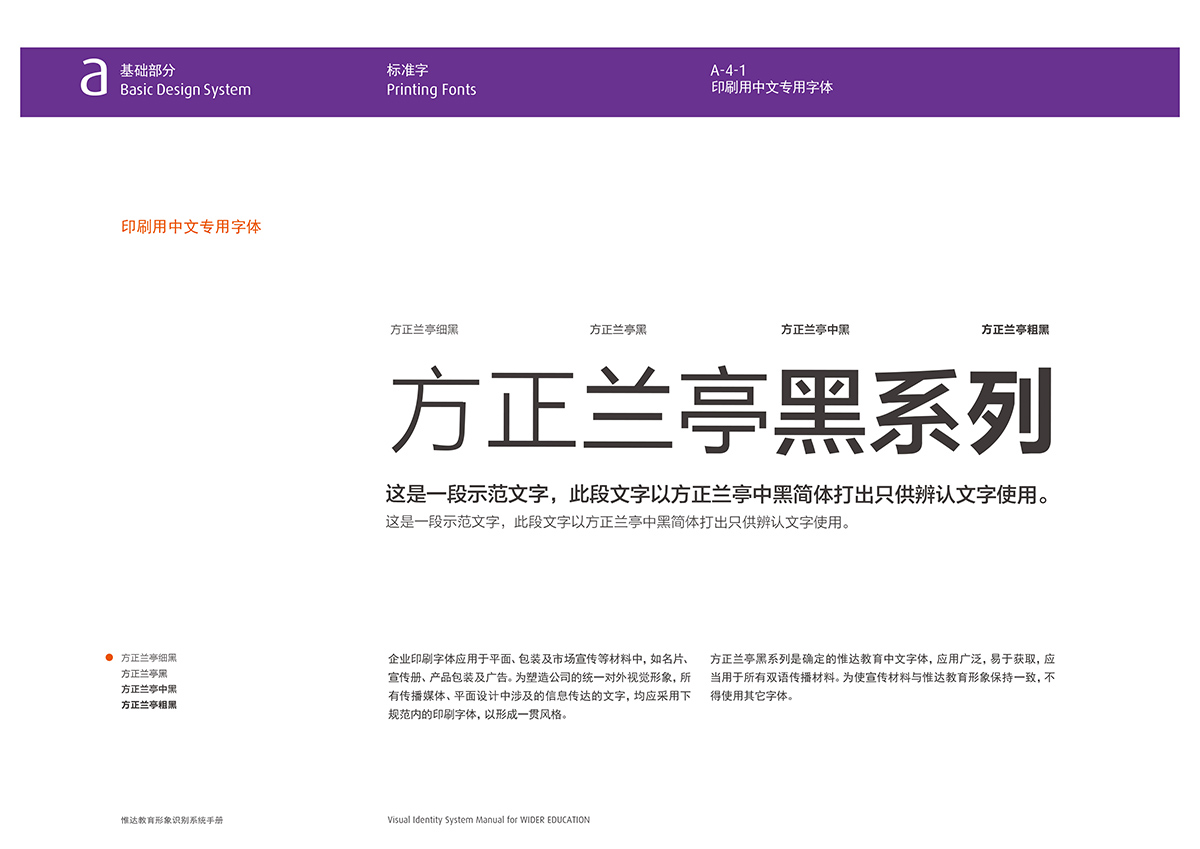
Task: Select the "方正兰亭中黑" label above the large title
Action: 815,329
